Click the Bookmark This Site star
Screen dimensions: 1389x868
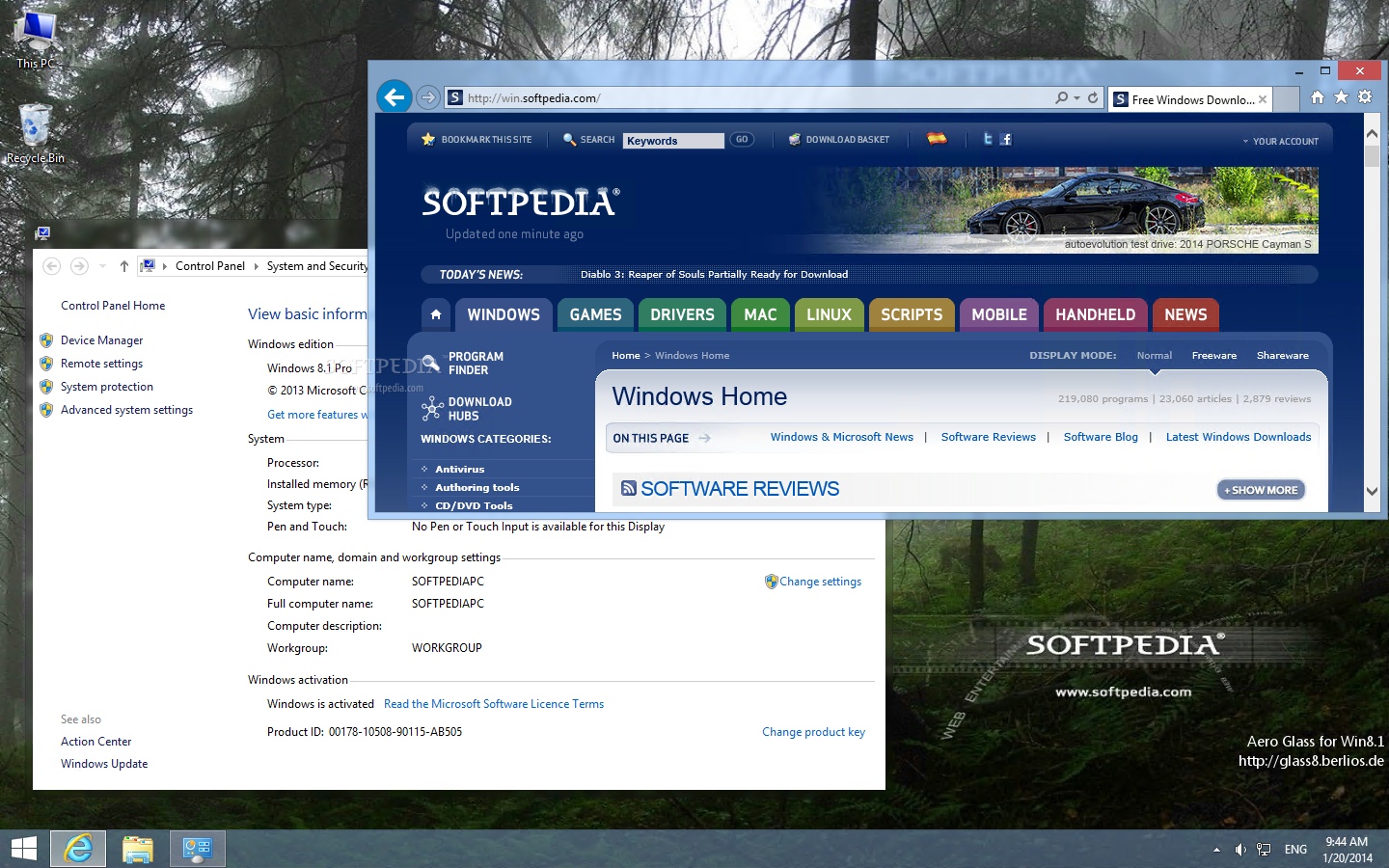428,139
